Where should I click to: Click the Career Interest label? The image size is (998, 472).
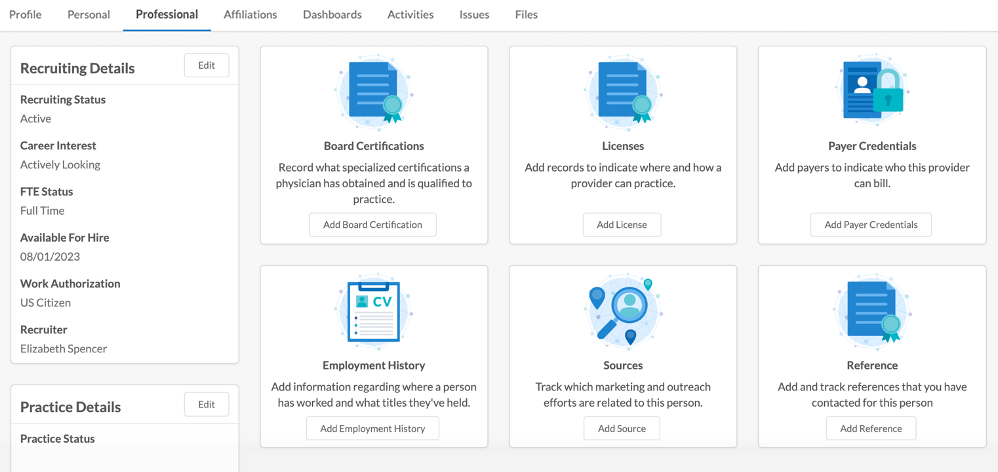click(58, 145)
